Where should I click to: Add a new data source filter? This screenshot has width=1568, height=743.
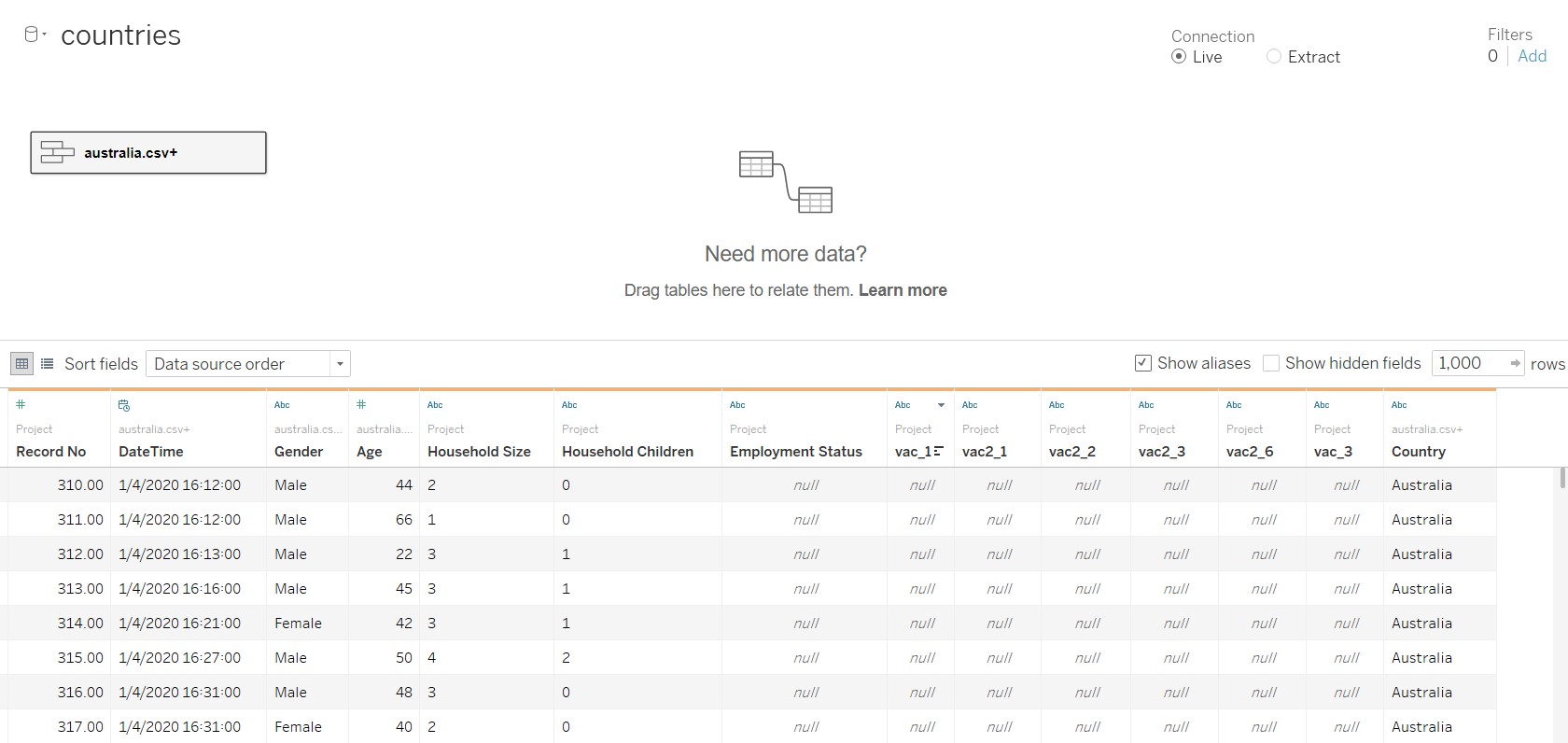[1532, 56]
